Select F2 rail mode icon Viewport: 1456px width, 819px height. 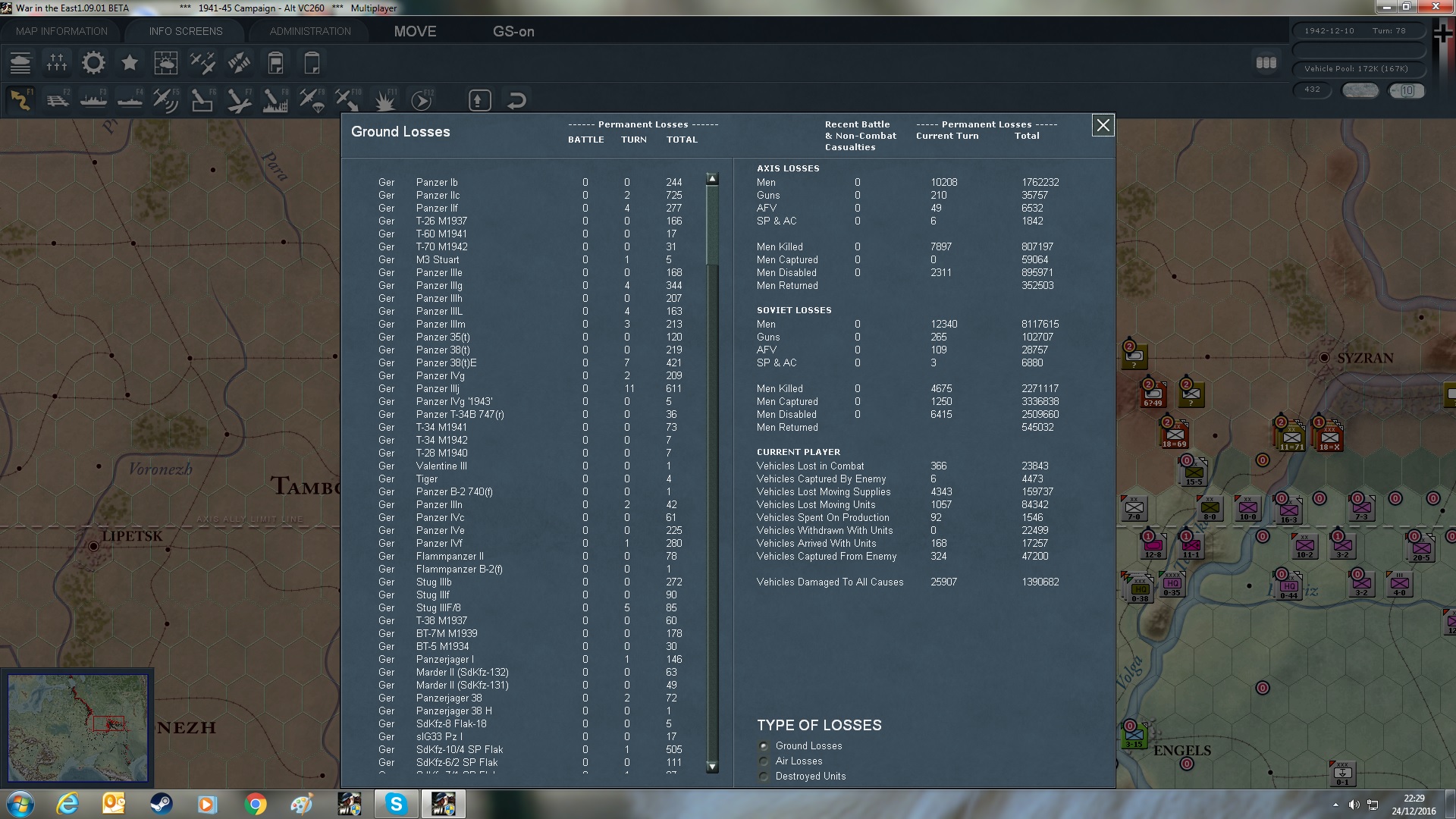(x=57, y=100)
